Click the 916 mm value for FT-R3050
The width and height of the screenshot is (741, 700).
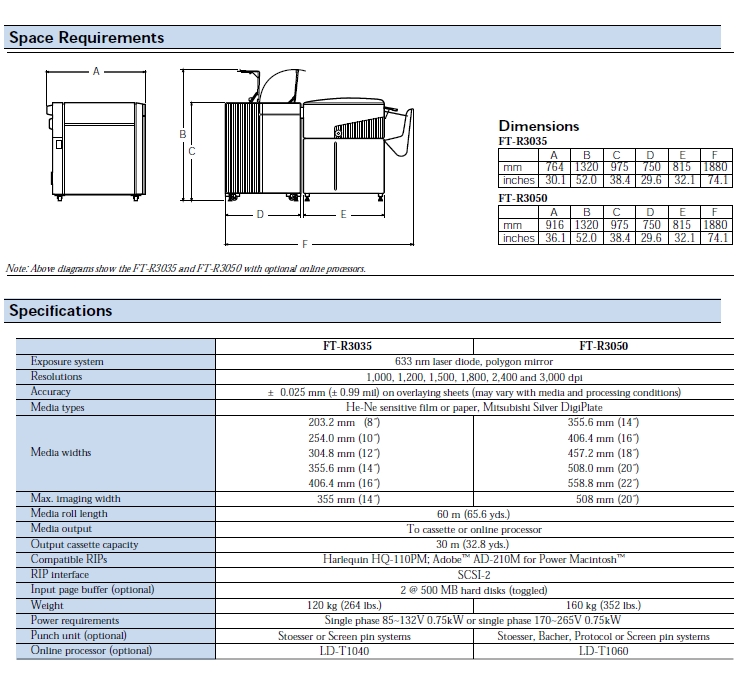coord(555,226)
